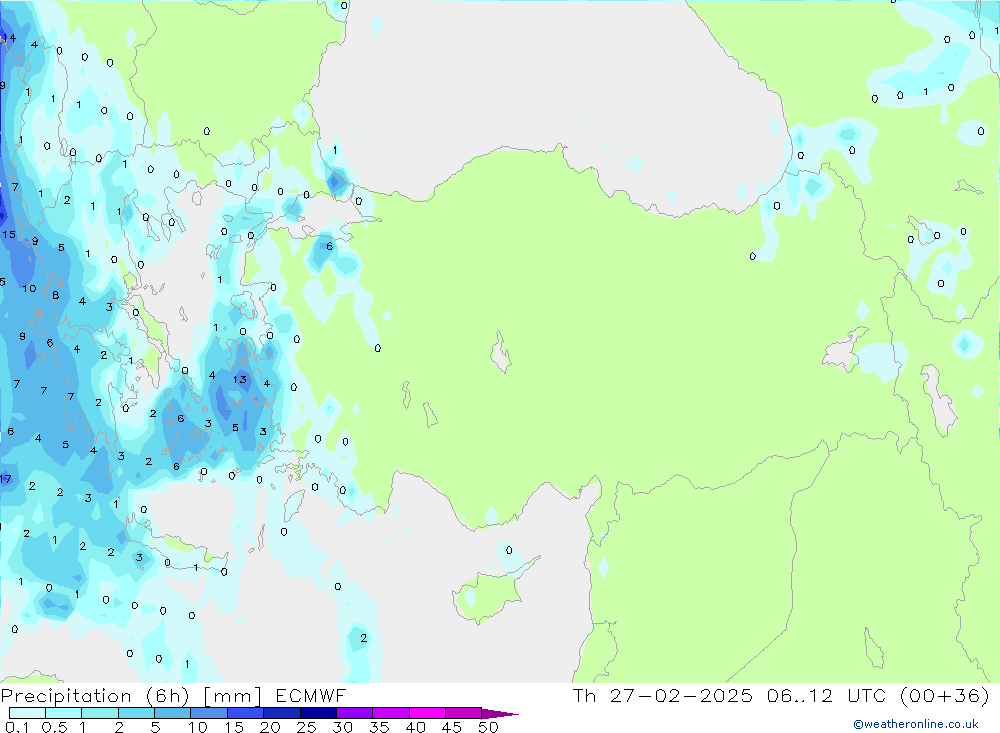Viewport: 1000px width, 733px height.
Task: Click the '8' precipitation value on the map
Action: pos(55,295)
